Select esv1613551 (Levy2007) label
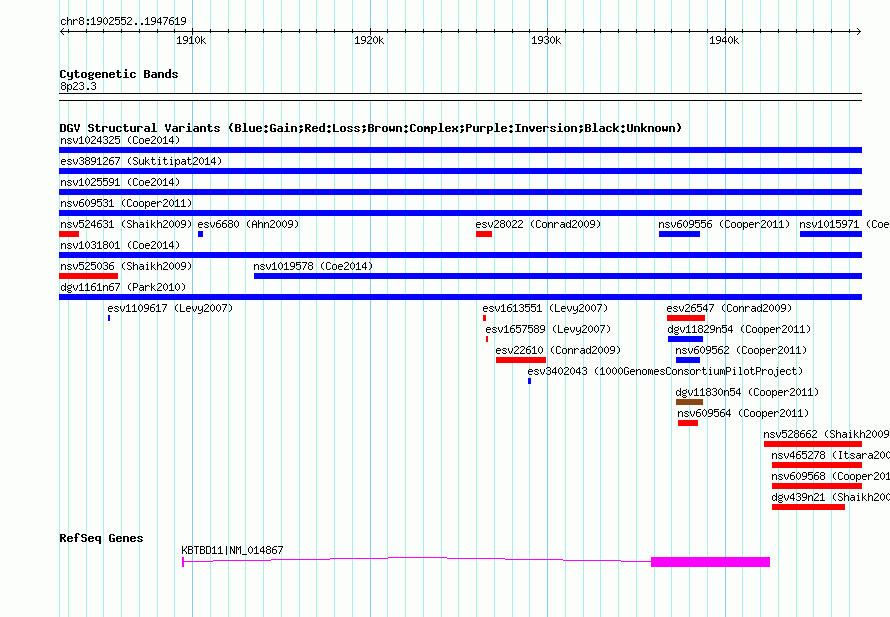The image size is (890, 617). (545, 308)
